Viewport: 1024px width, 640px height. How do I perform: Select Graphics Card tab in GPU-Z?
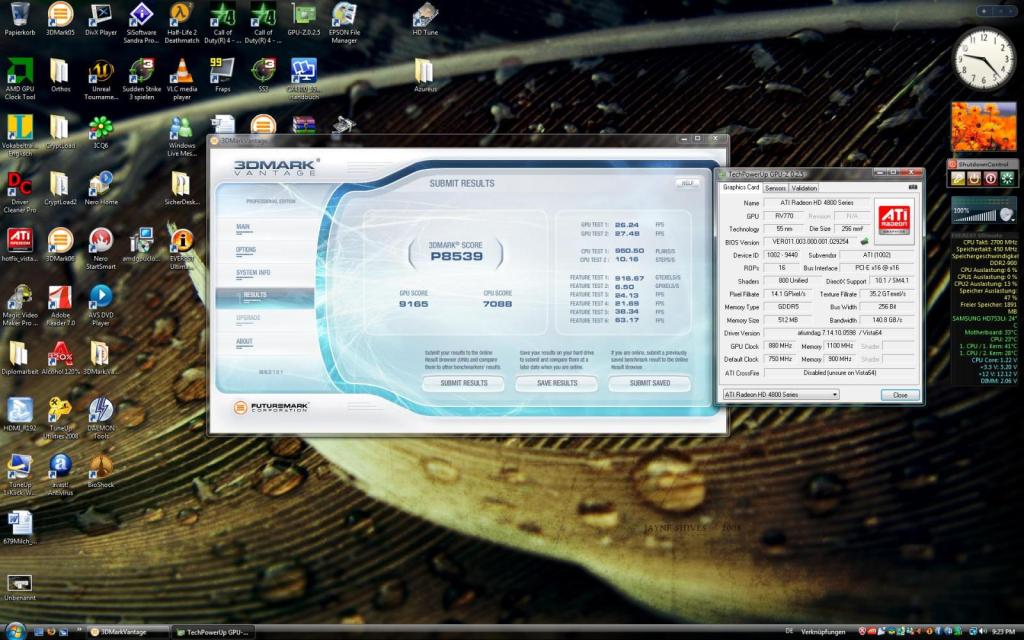741,187
